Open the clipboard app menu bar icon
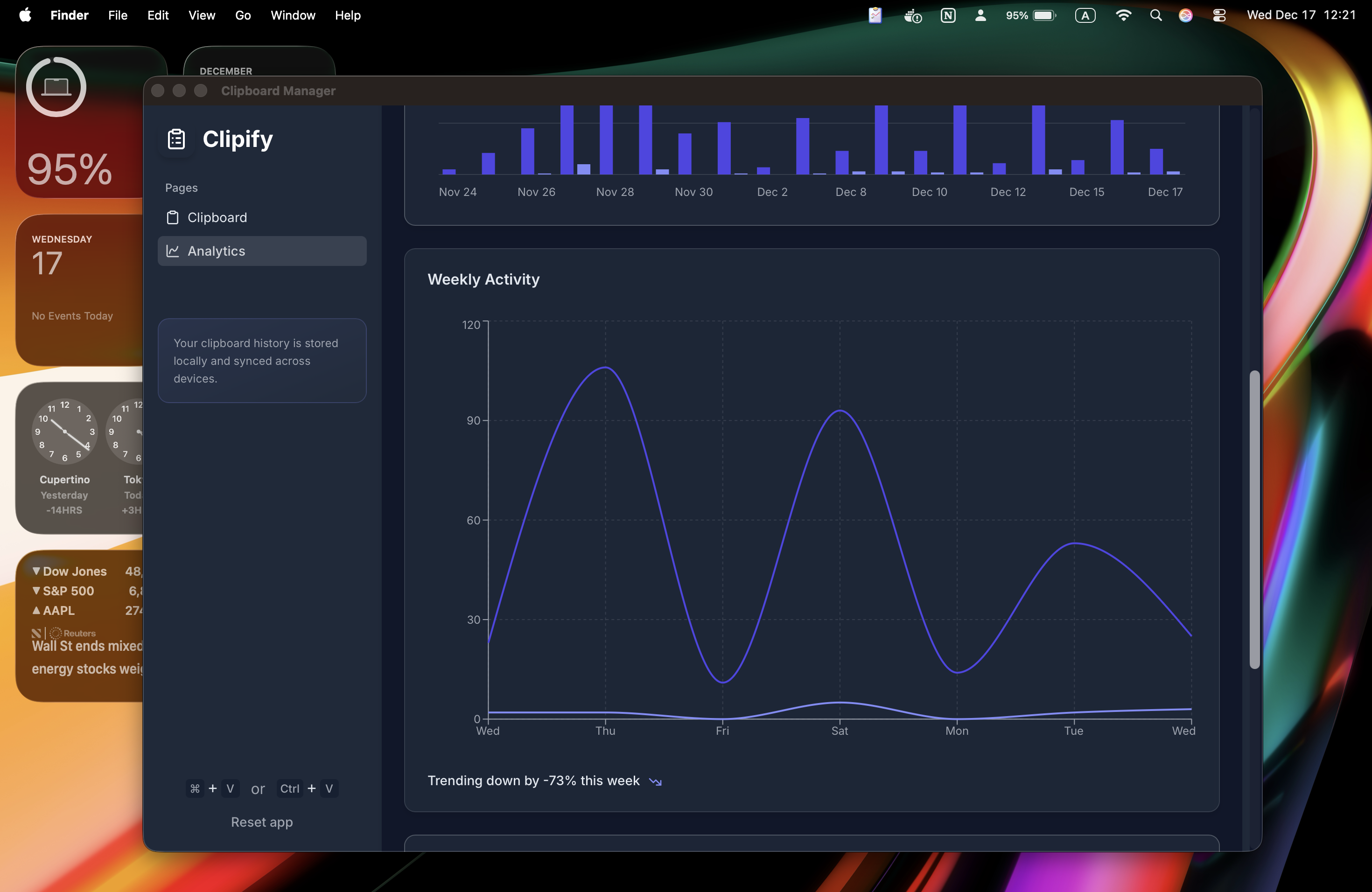The width and height of the screenshot is (1372, 892). [x=875, y=15]
